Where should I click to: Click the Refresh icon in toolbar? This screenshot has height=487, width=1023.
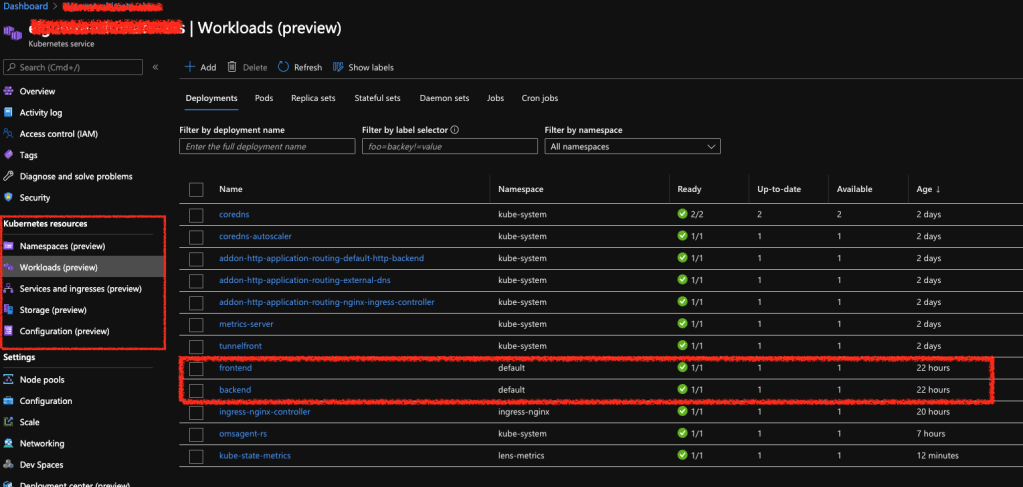(284, 67)
